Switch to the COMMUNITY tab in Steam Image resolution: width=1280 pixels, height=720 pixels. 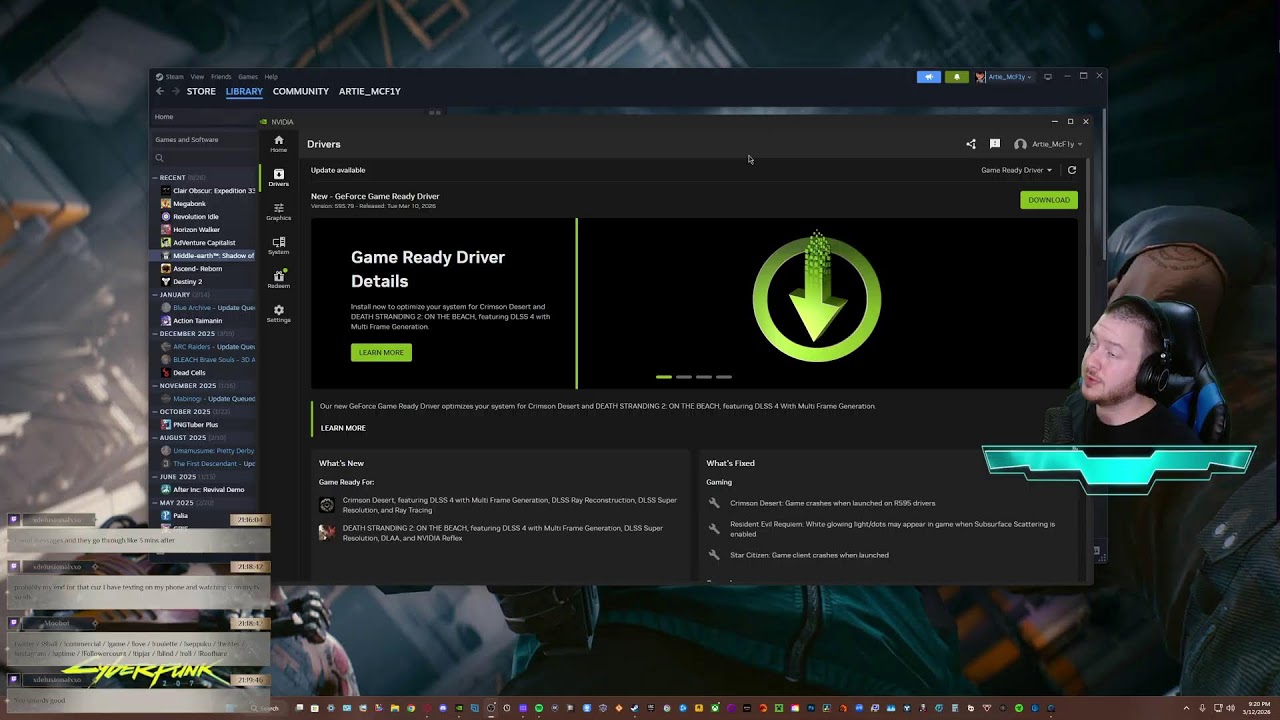tap(301, 91)
